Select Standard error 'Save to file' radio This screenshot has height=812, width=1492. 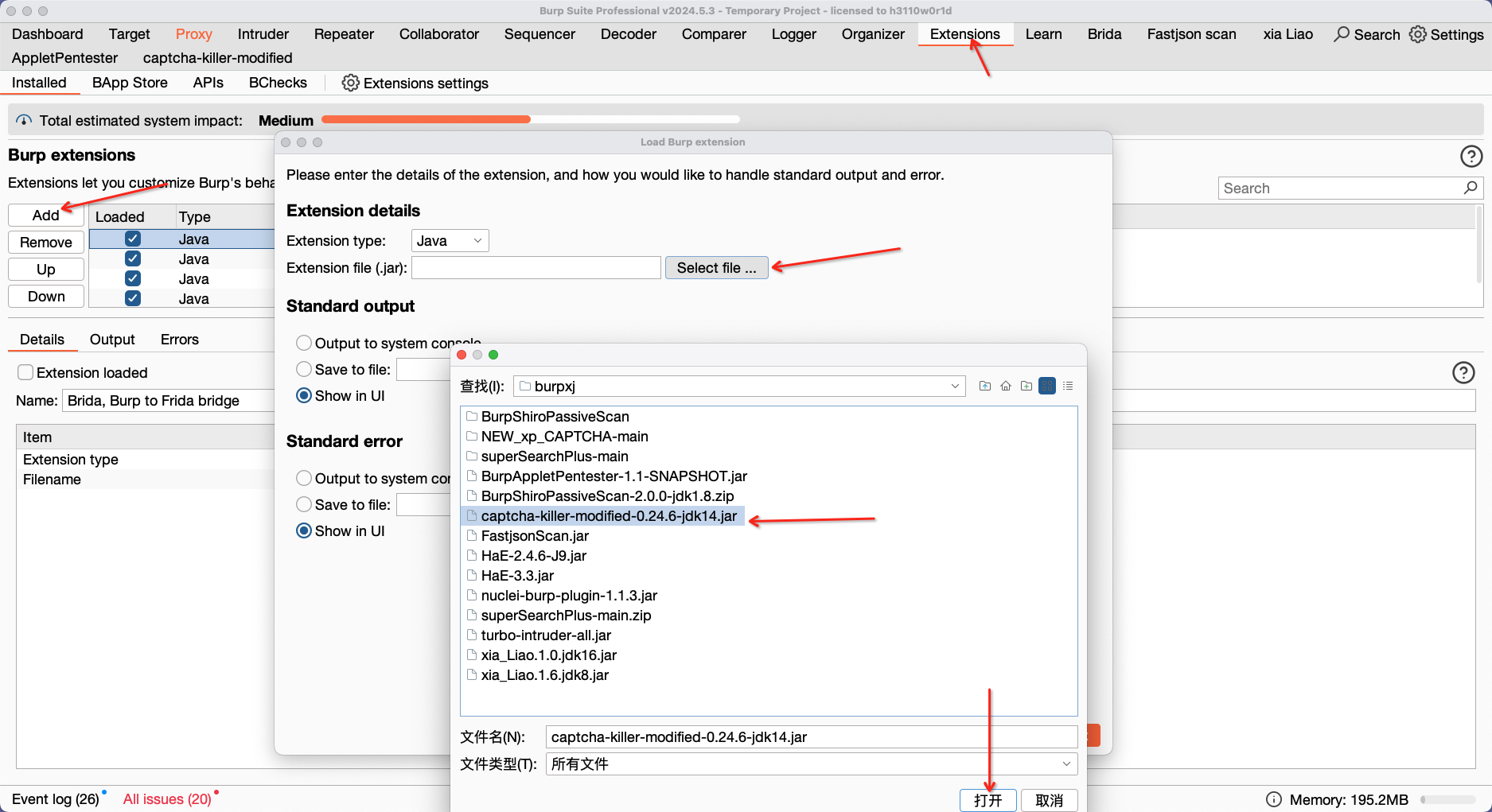(304, 504)
